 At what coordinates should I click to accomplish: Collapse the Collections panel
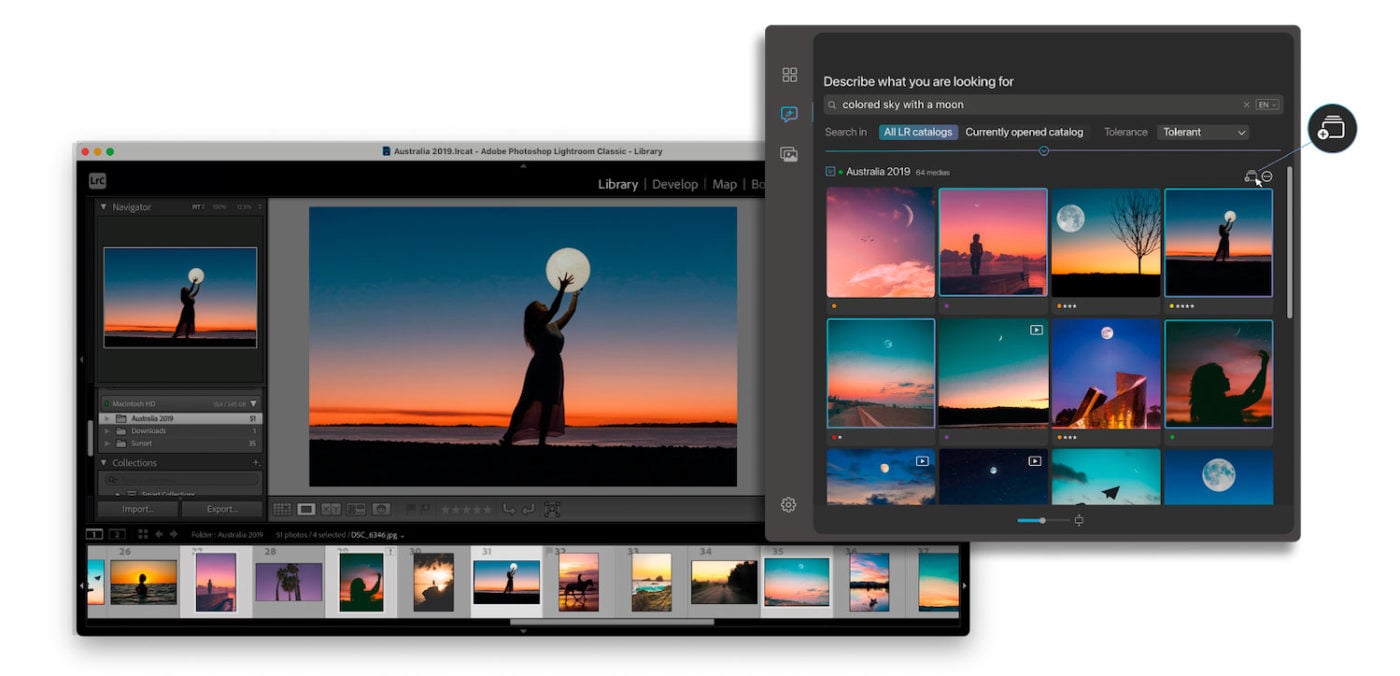(x=102, y=463)
